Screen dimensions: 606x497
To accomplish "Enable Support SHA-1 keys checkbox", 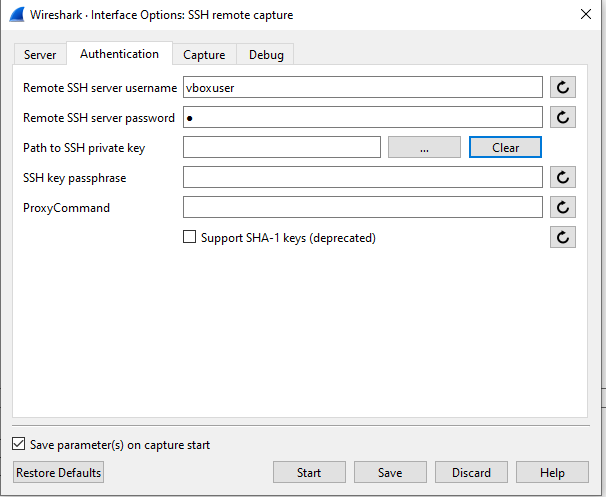I will 190,238.
